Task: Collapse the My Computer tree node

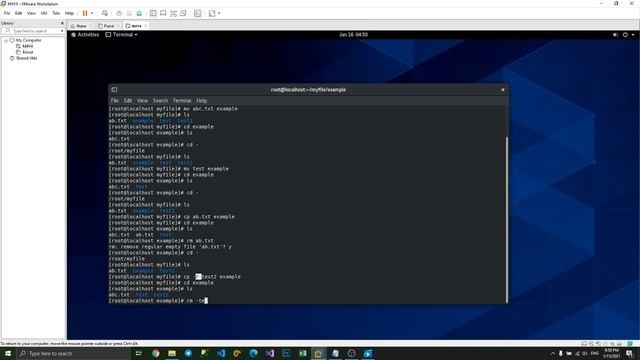Action: coord(6,40)
